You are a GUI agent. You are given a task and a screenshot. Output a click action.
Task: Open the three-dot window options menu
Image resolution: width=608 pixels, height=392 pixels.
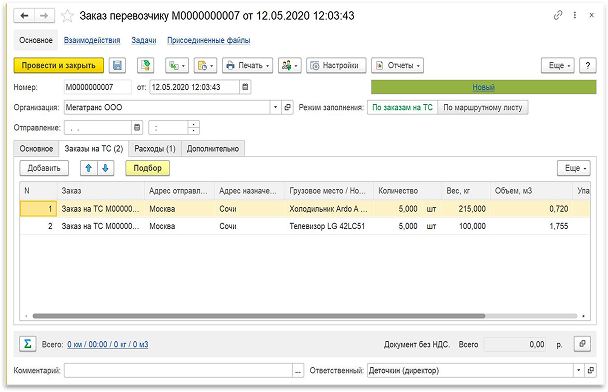coord(575,15)
